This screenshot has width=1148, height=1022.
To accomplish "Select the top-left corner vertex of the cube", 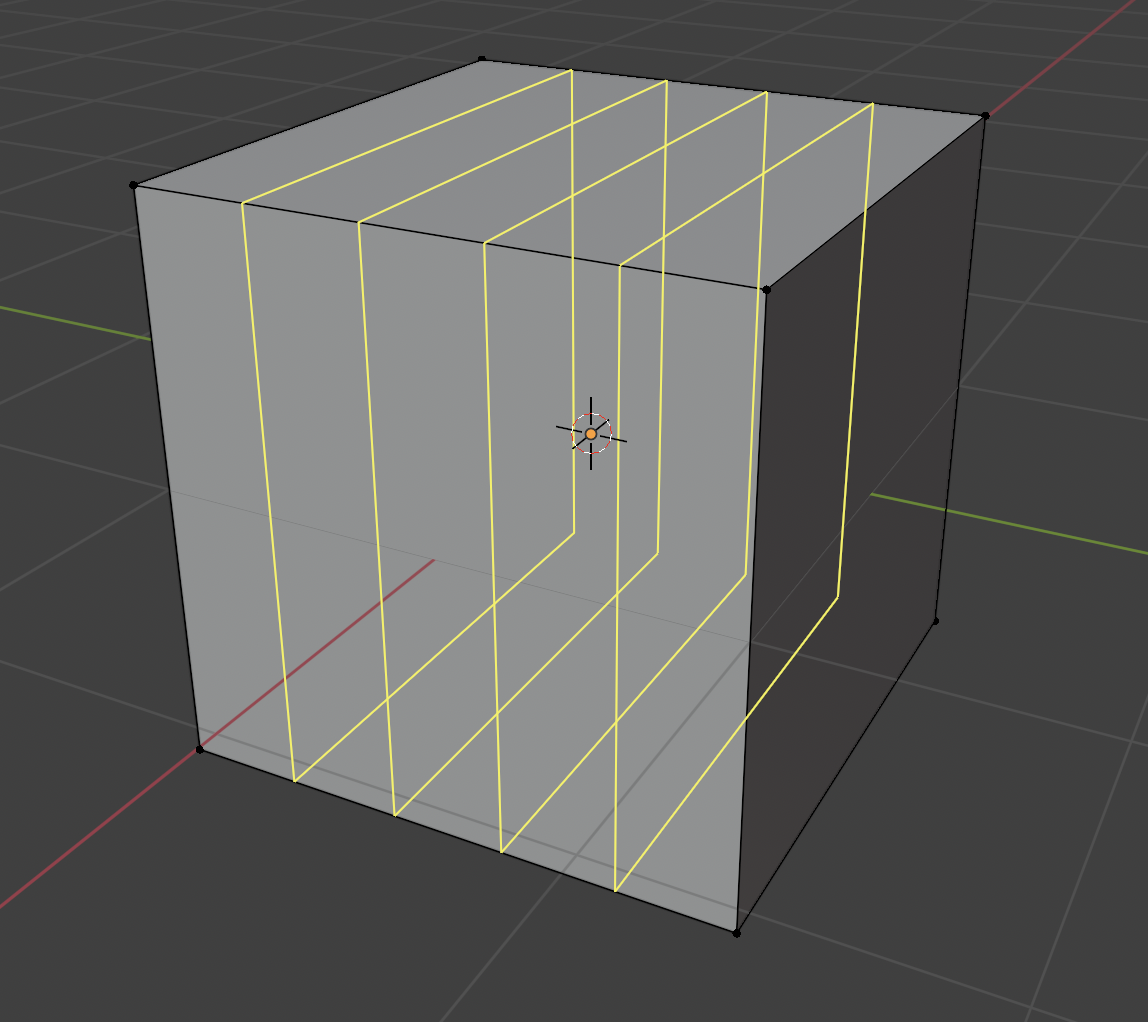I will (x=134, y=185).
